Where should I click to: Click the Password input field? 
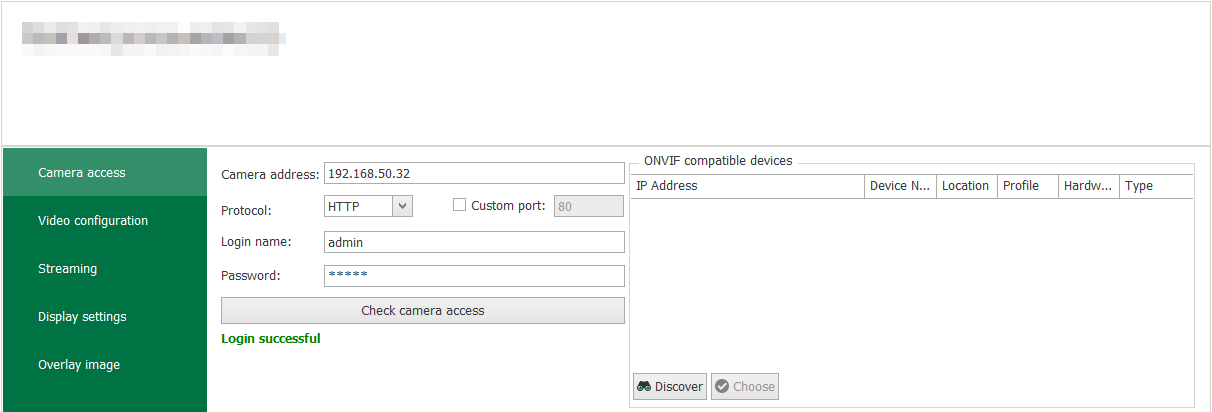(474, 276)
